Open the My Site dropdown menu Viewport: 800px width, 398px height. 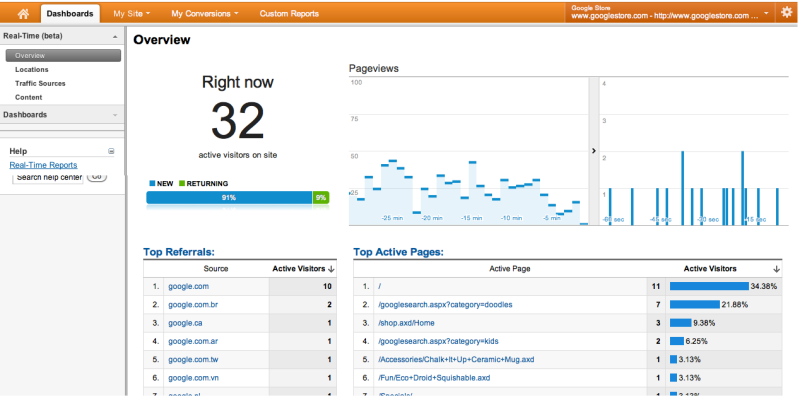pyautogui.click(x=132, y=14)
